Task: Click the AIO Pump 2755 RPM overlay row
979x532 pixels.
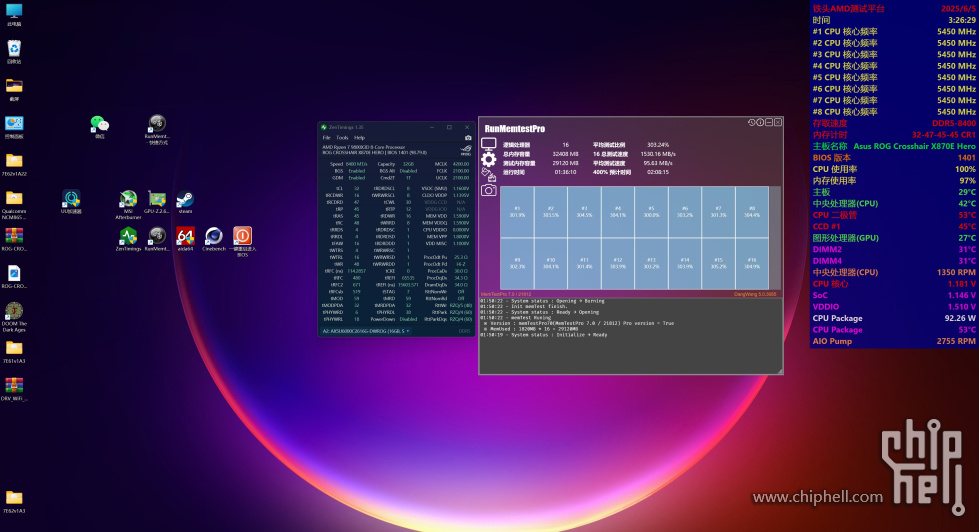Action: 893,341
